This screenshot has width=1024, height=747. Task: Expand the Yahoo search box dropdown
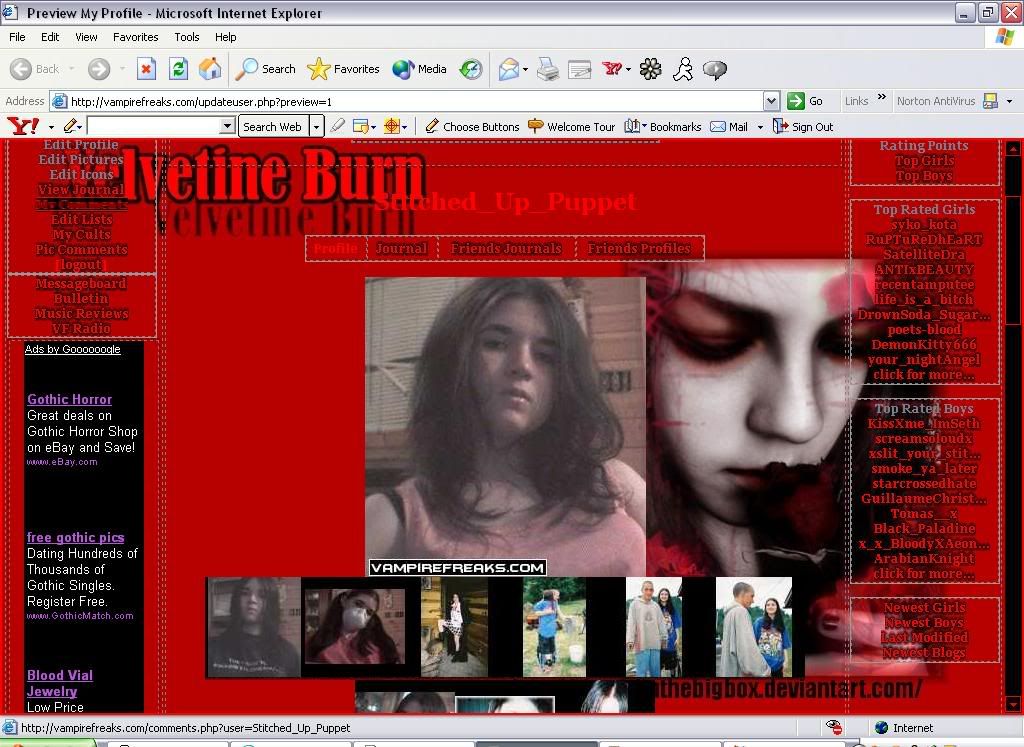227,126
